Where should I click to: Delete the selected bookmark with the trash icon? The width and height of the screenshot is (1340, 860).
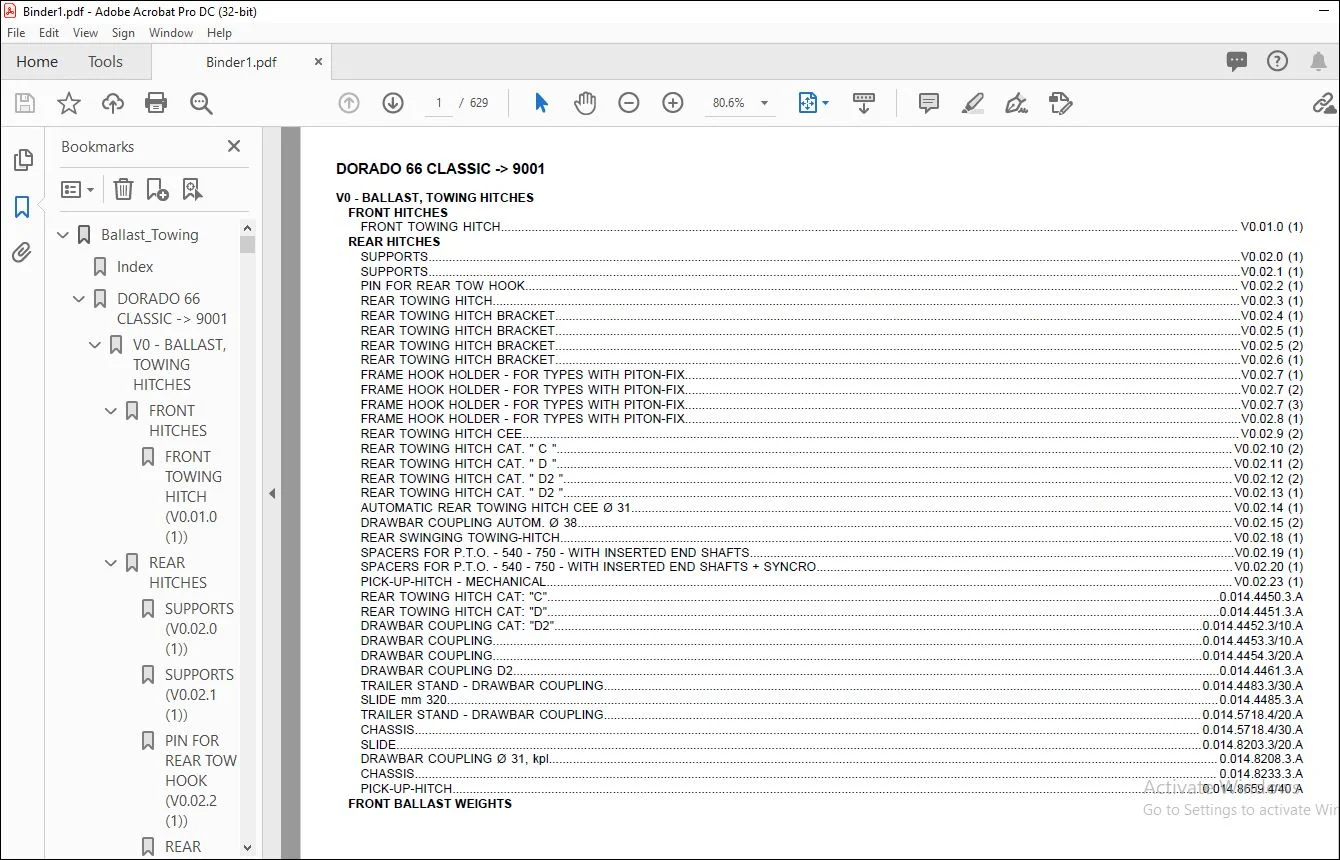coord(123,189)
